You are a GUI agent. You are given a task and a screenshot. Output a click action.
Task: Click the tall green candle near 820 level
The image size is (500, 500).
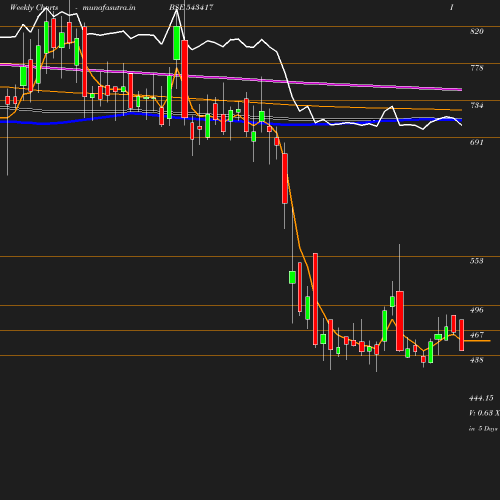(177, 43)
